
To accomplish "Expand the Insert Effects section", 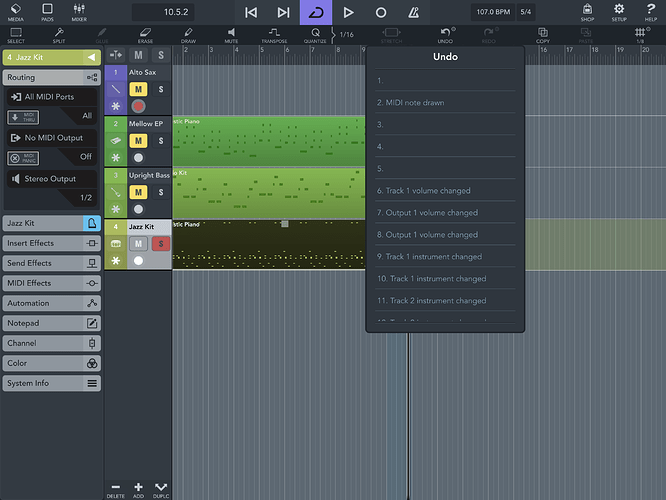I will (x=51, y=243).
